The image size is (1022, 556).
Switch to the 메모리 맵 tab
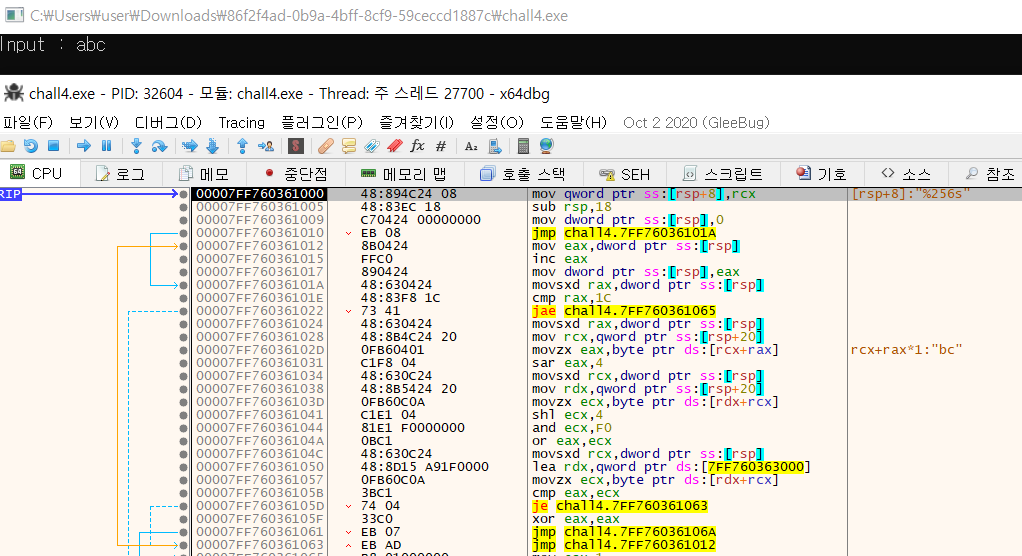click(x=404, y=174)
